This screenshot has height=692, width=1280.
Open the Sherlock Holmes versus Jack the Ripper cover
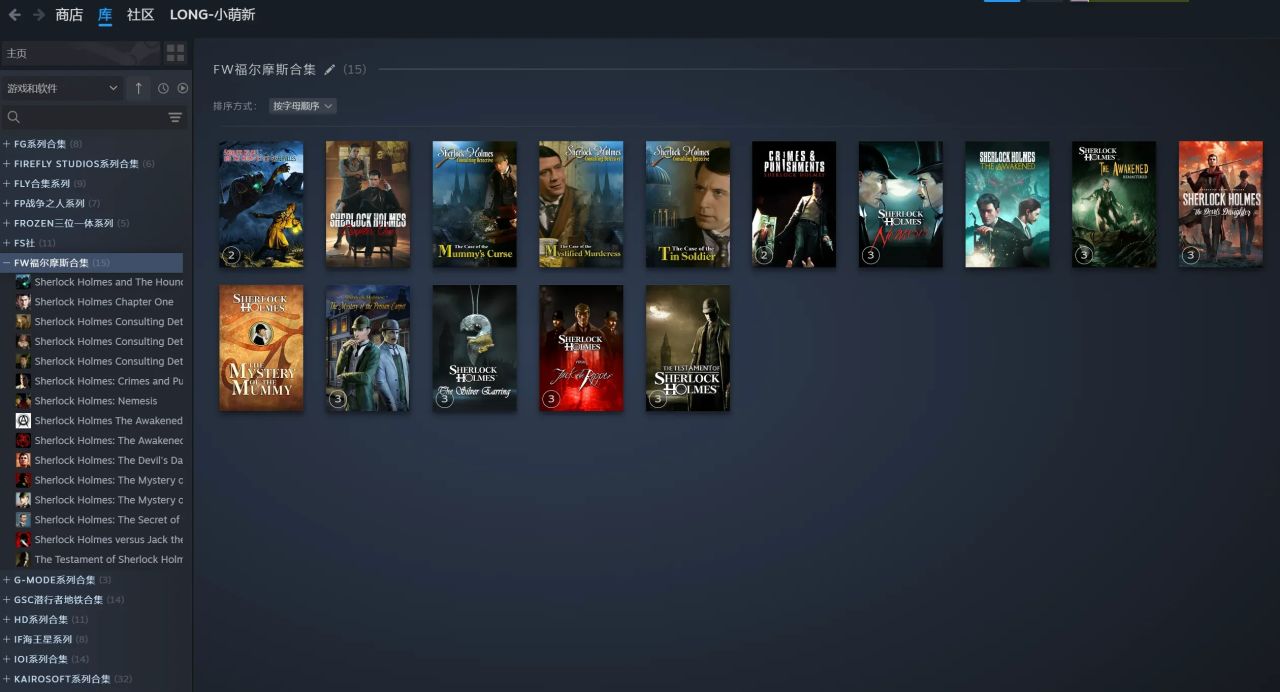pyautogui.click(x=581, y=348)
